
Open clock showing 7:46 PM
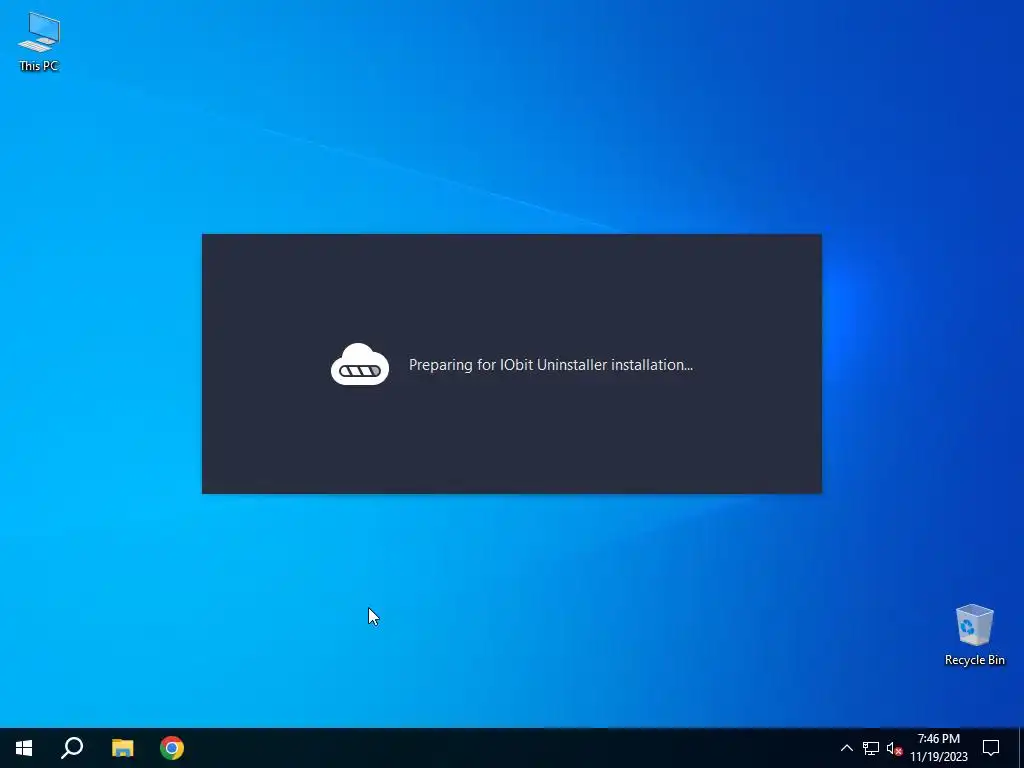pos(938,748)
